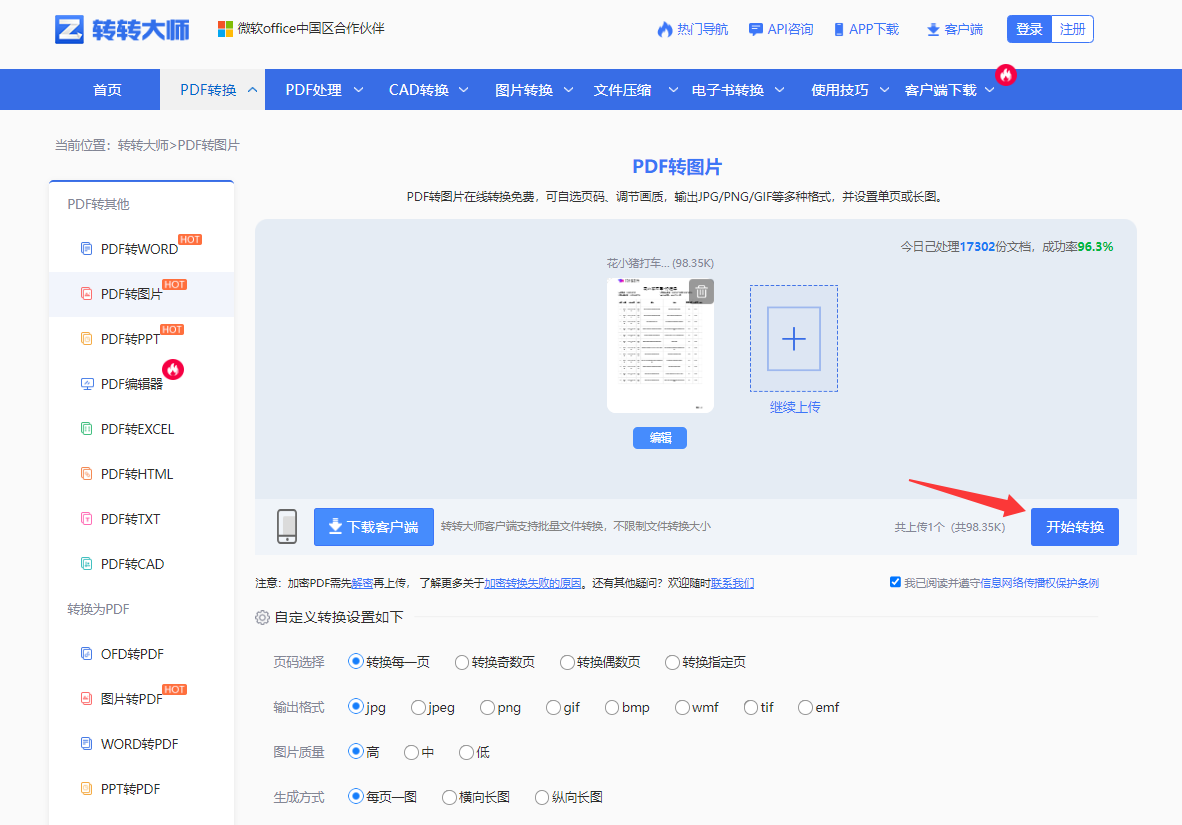Choose bmp output format
The width and height of the screenshot is (1182, 825).
pyautogui.click(x=611, y=707)
